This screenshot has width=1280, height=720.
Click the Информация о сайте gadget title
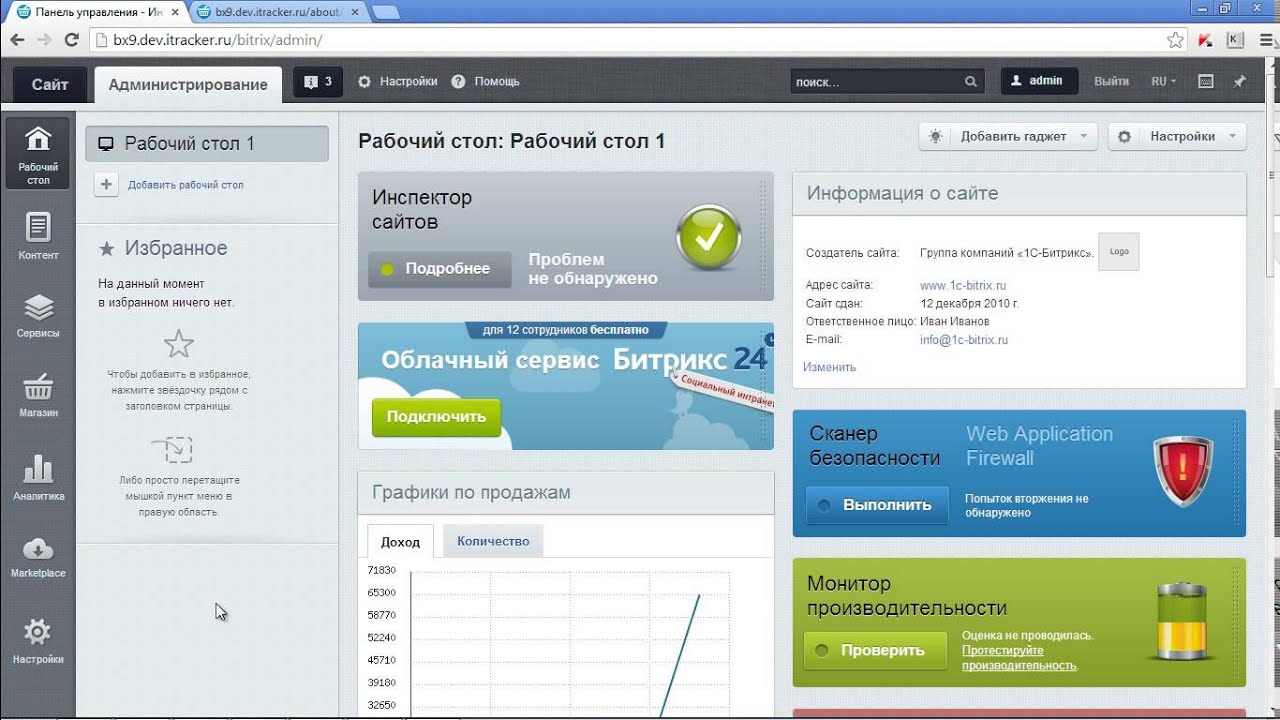tap(902, 193)
